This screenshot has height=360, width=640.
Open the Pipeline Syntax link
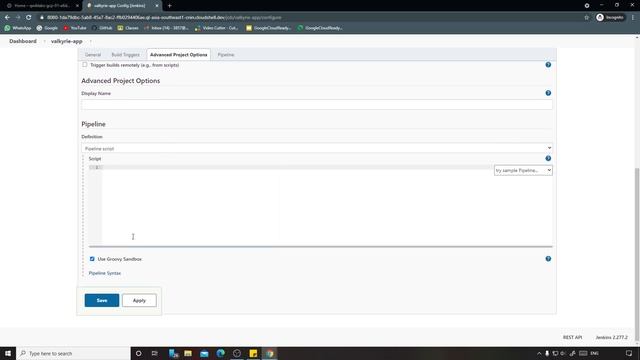point(104,273)
